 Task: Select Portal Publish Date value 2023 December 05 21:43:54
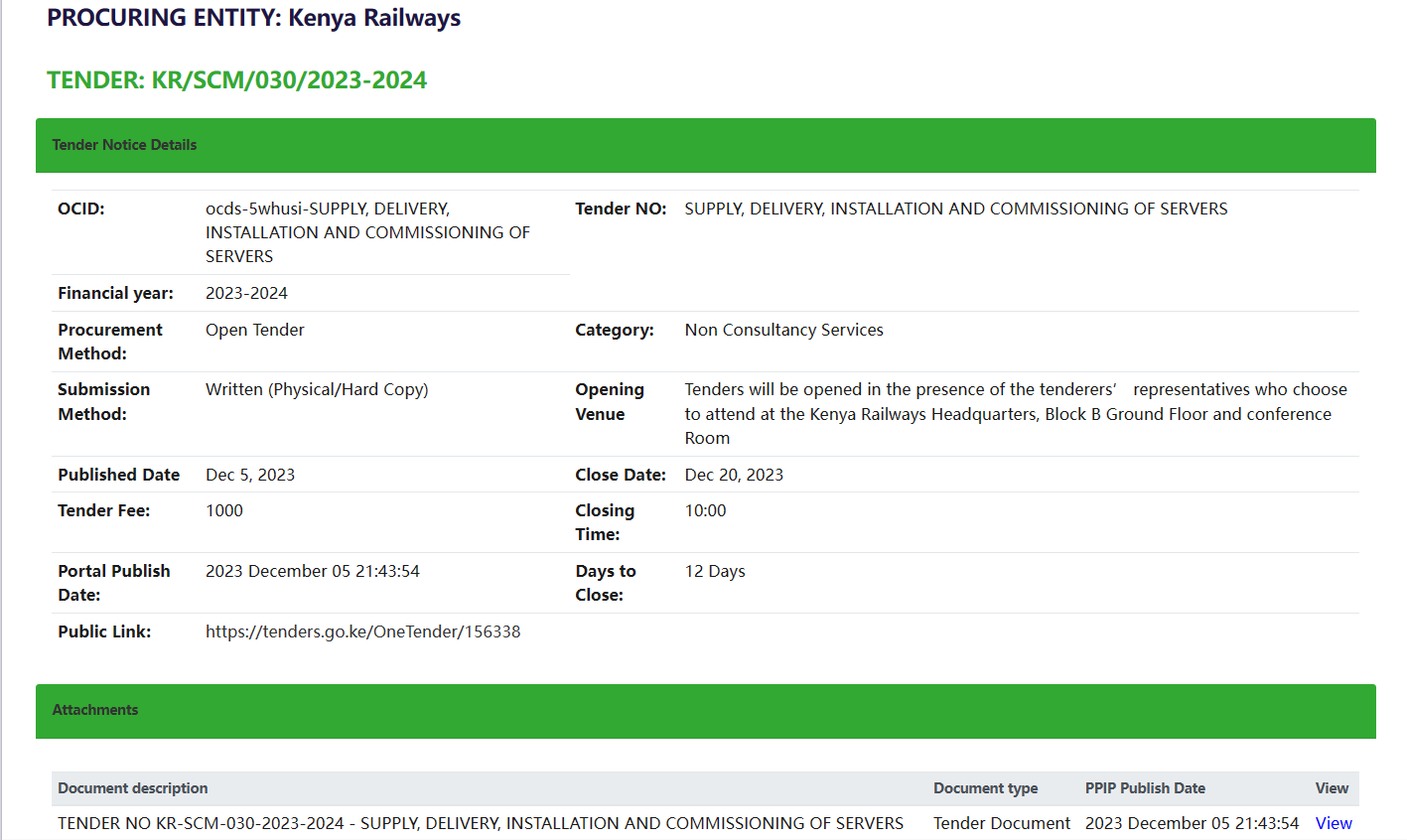(x=313, y=571)
